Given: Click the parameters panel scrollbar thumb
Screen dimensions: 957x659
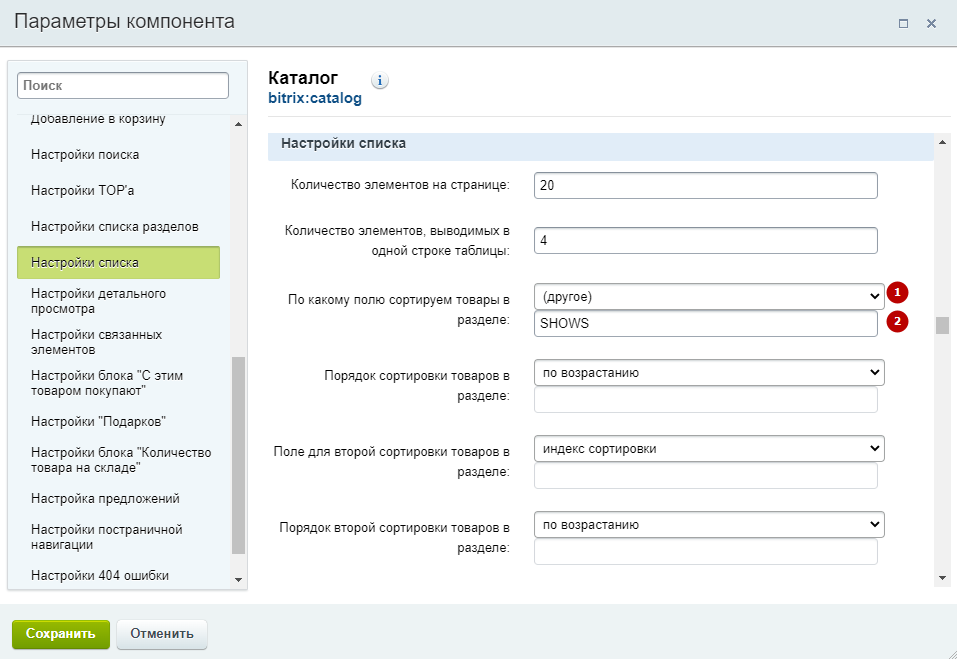Looking at the screenshot, I should click(x=942, y=325).
